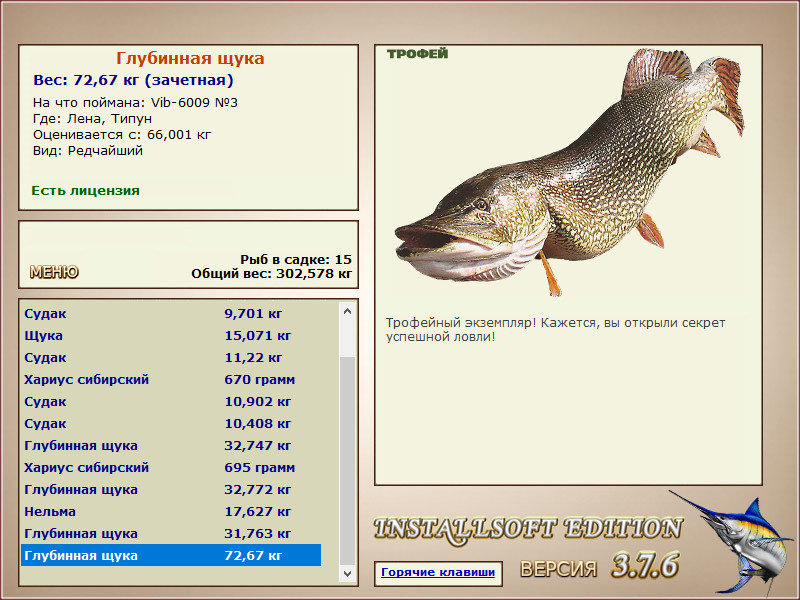Select the Хариус сибирский 670 грамм row
The image size is (800, 600).
(171, 379)
